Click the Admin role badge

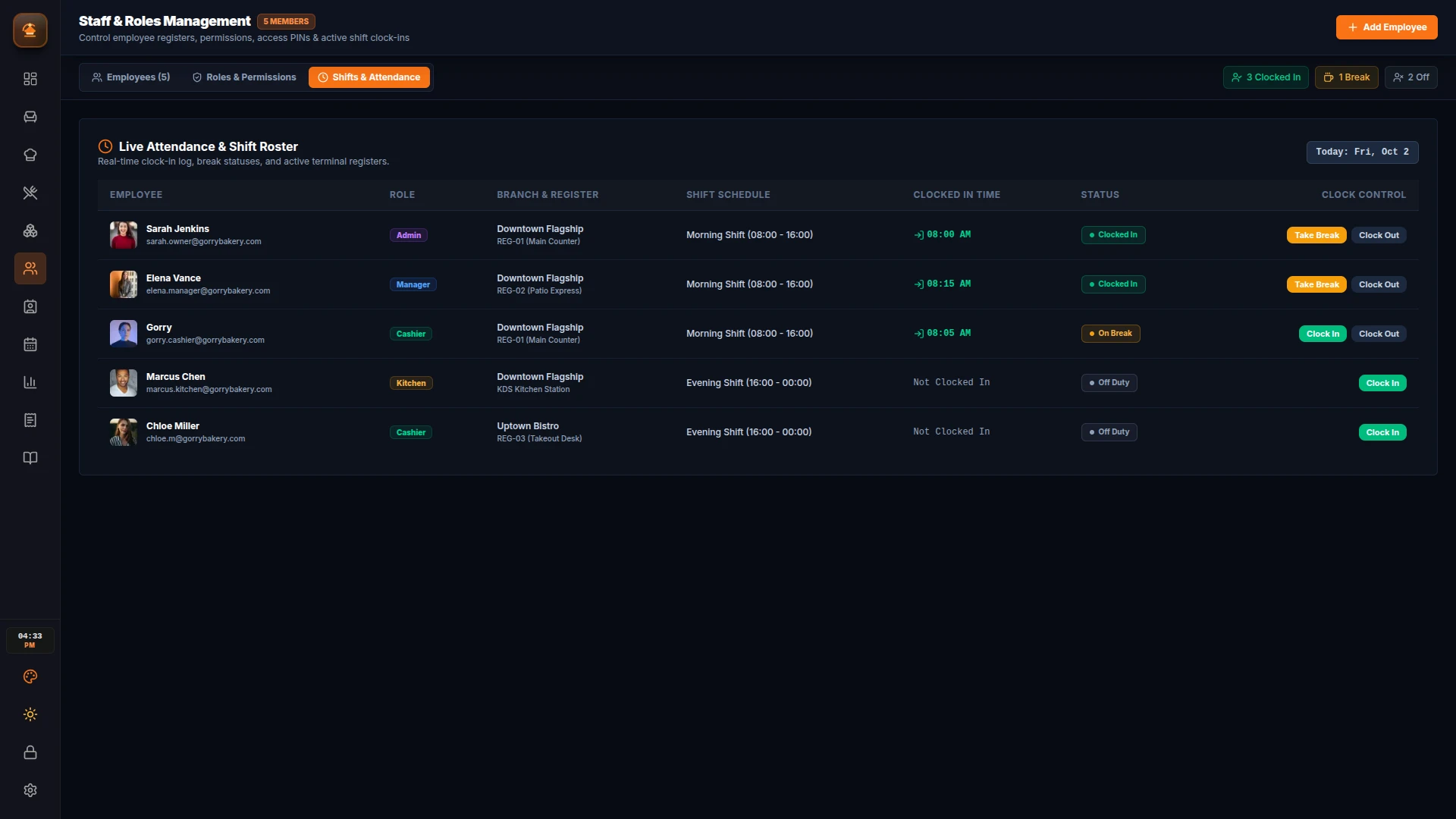(x=409, y=235)
